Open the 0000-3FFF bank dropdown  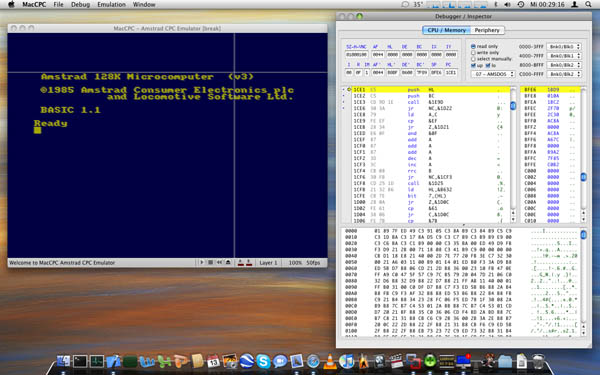pos(564,46)
